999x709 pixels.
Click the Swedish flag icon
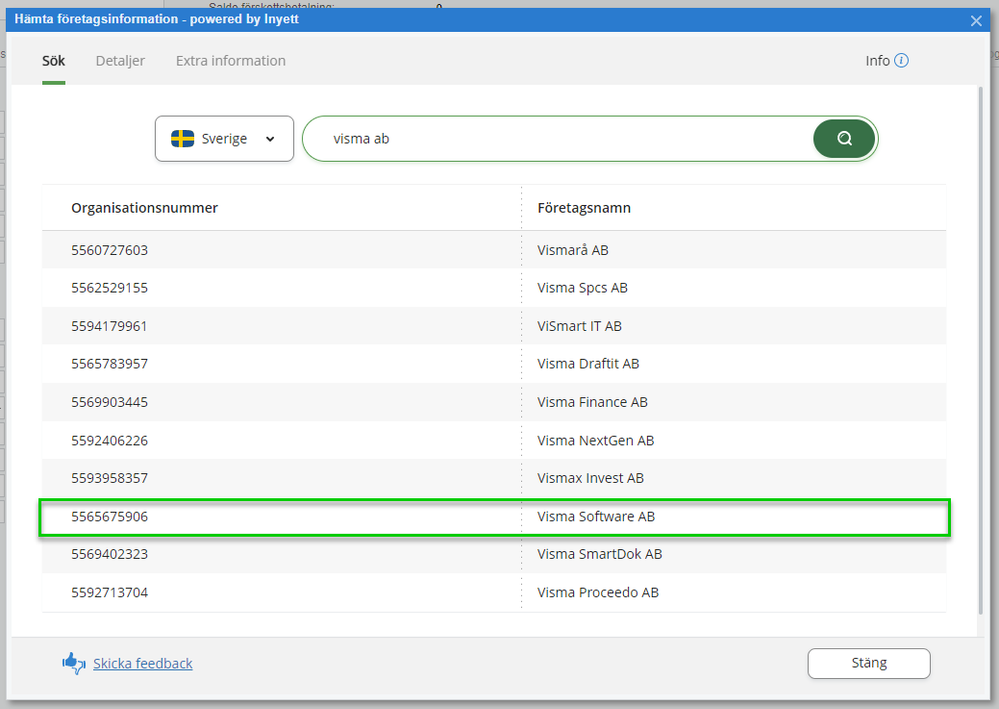182,139
